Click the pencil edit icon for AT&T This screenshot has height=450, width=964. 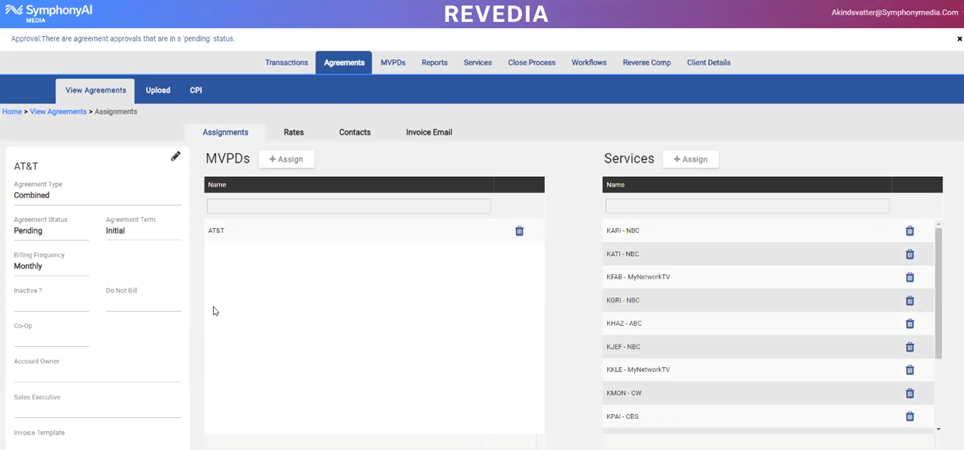click(x=176, y=156)
